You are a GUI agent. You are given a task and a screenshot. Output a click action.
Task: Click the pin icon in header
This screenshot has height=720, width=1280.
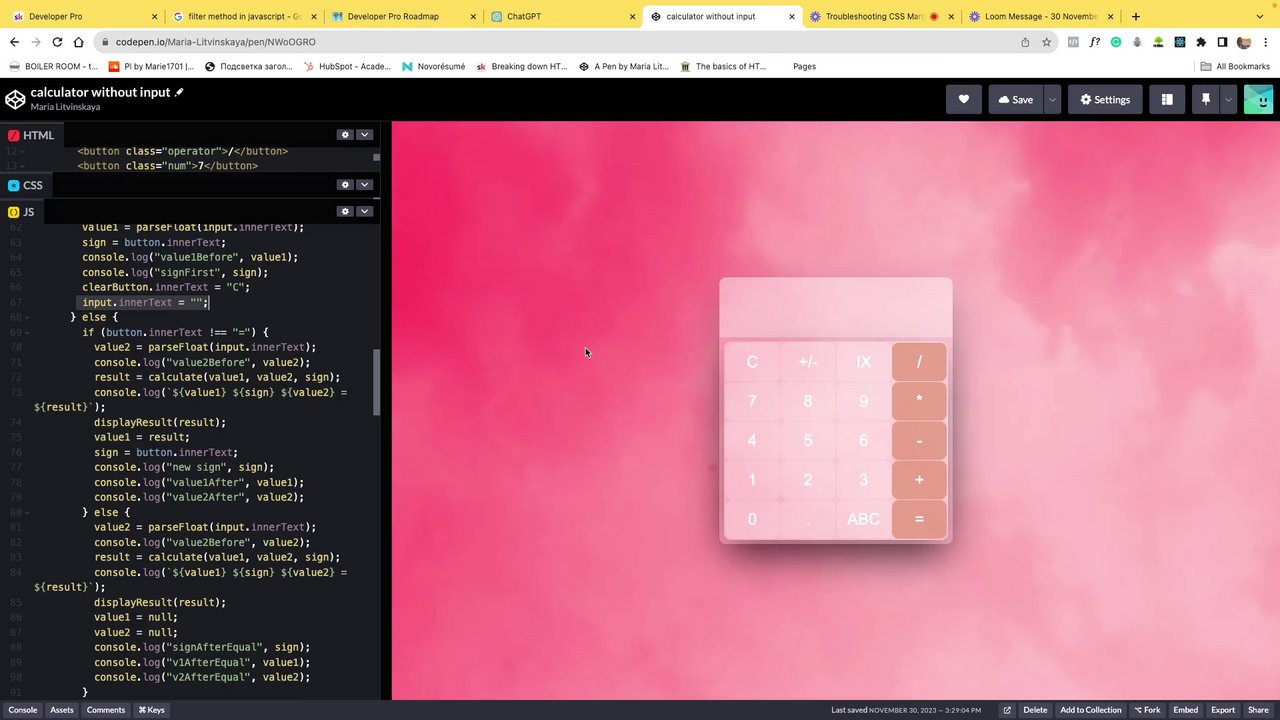(x=1206, y=100)
